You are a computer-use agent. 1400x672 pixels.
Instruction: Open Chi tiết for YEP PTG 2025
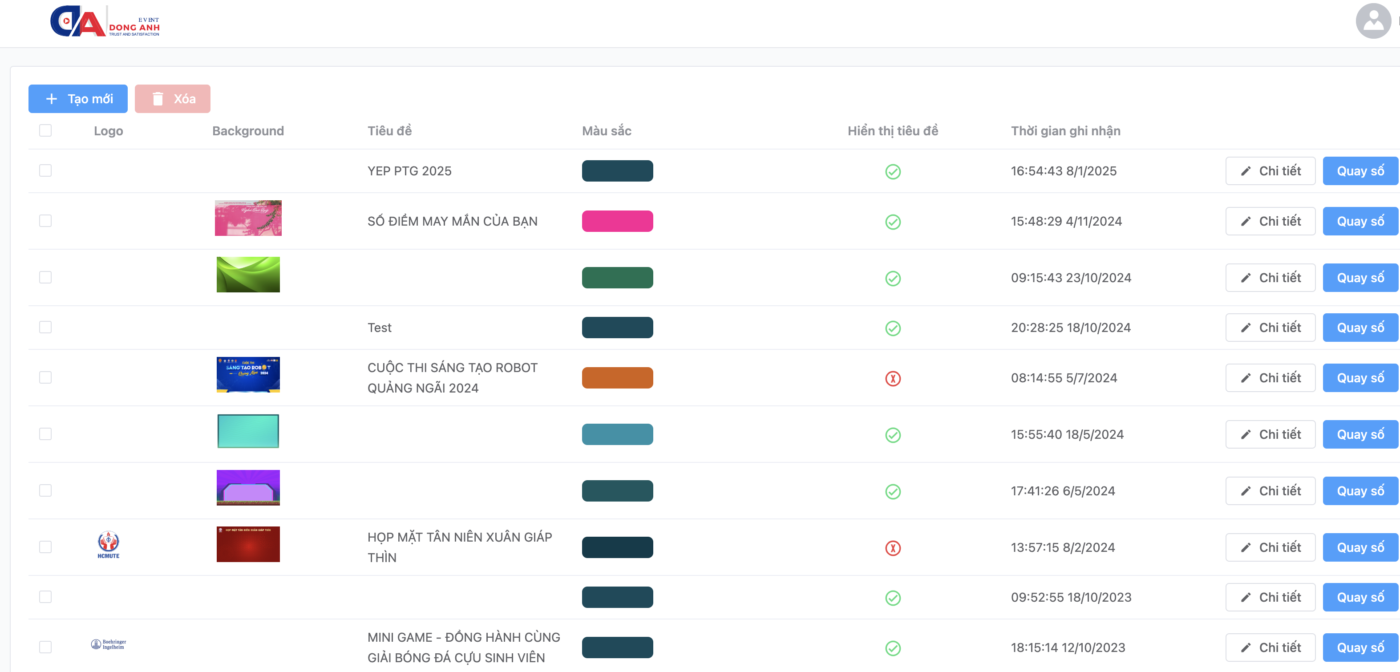coord(1270,171)
